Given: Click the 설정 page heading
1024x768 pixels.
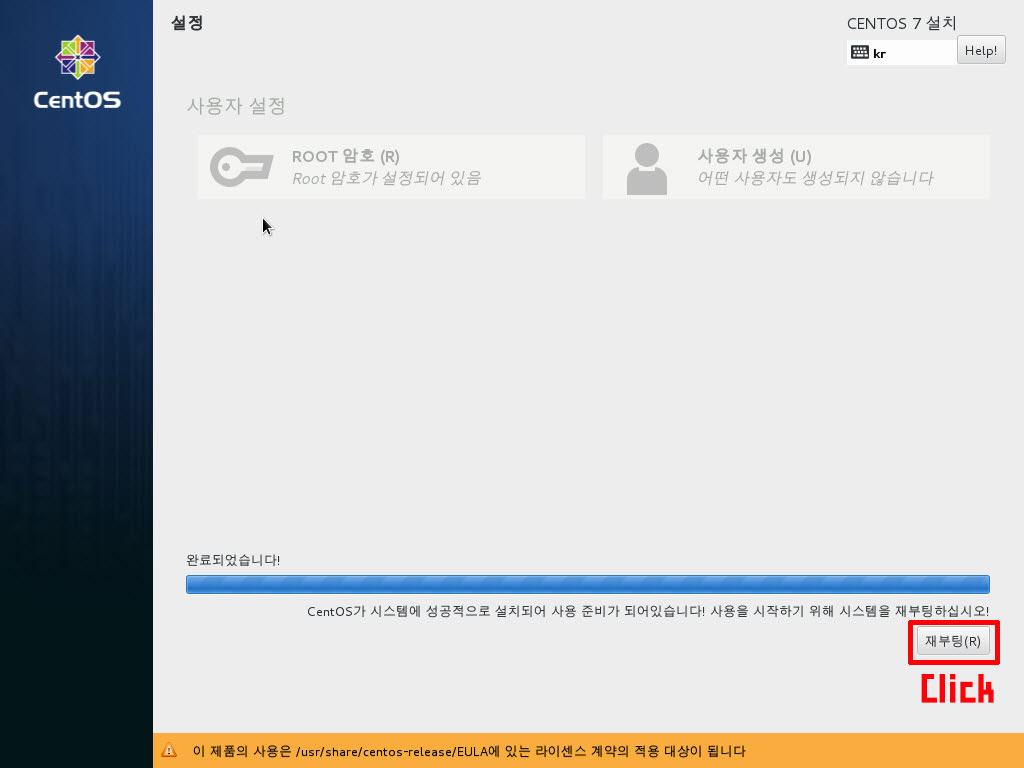Looking at the screenshot, I should [187, 23].
